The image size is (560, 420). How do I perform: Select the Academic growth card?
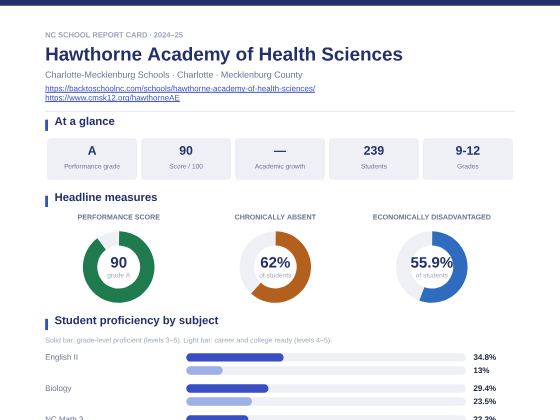pyautogui.click(x=280, y=159)
